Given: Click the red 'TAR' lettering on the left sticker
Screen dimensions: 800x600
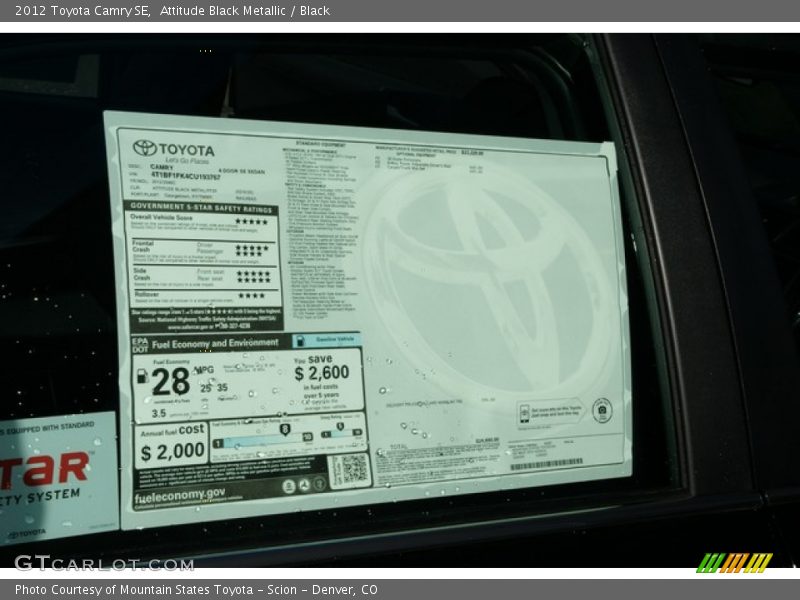Looking at the screenshot, I should (44, 469).
